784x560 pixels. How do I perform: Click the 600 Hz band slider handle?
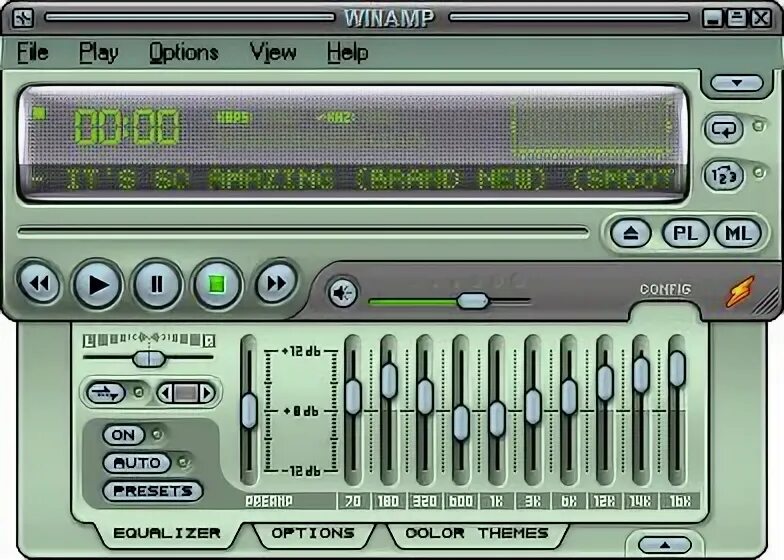461,422
